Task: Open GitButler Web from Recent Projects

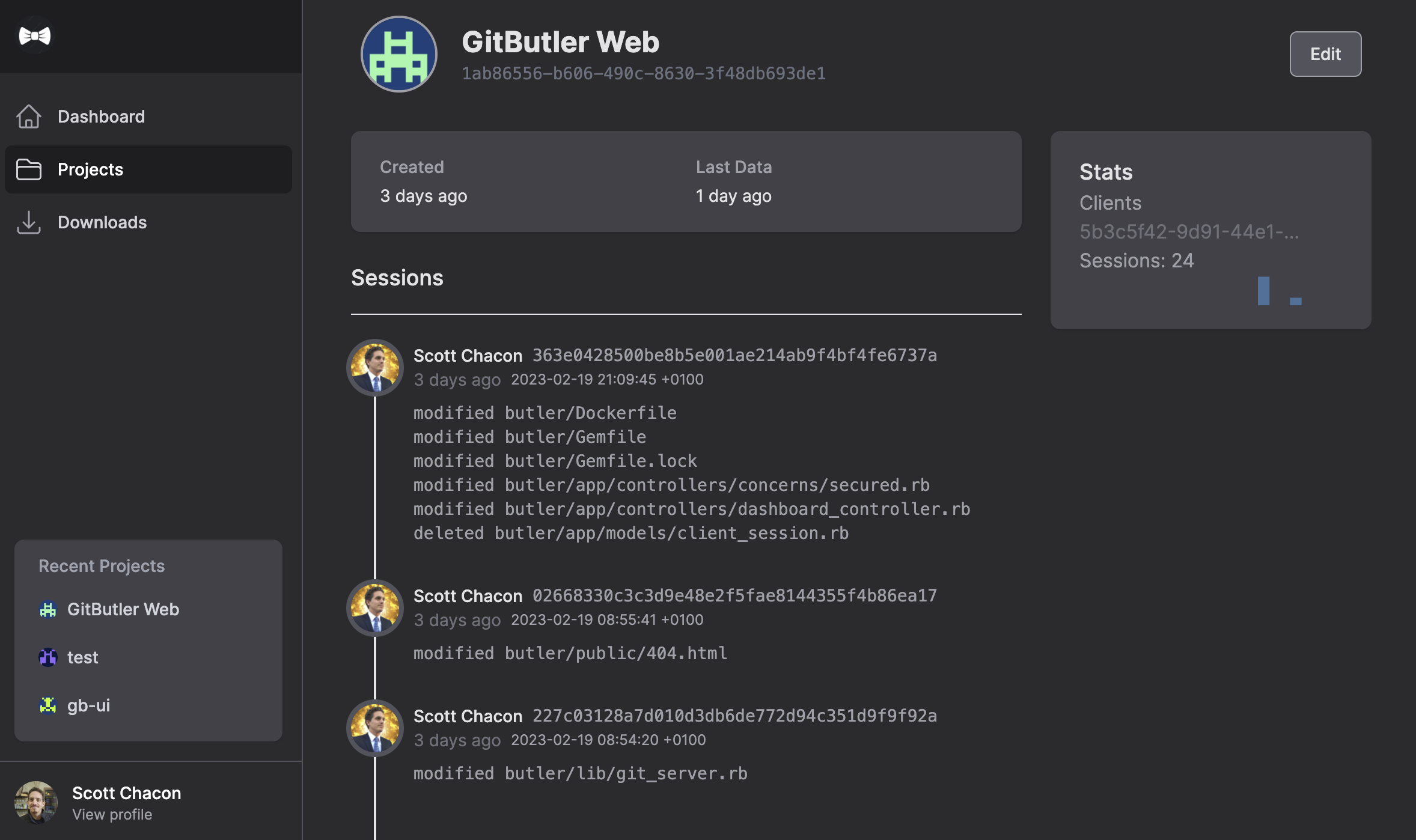Action: click(x=123, y=609)
